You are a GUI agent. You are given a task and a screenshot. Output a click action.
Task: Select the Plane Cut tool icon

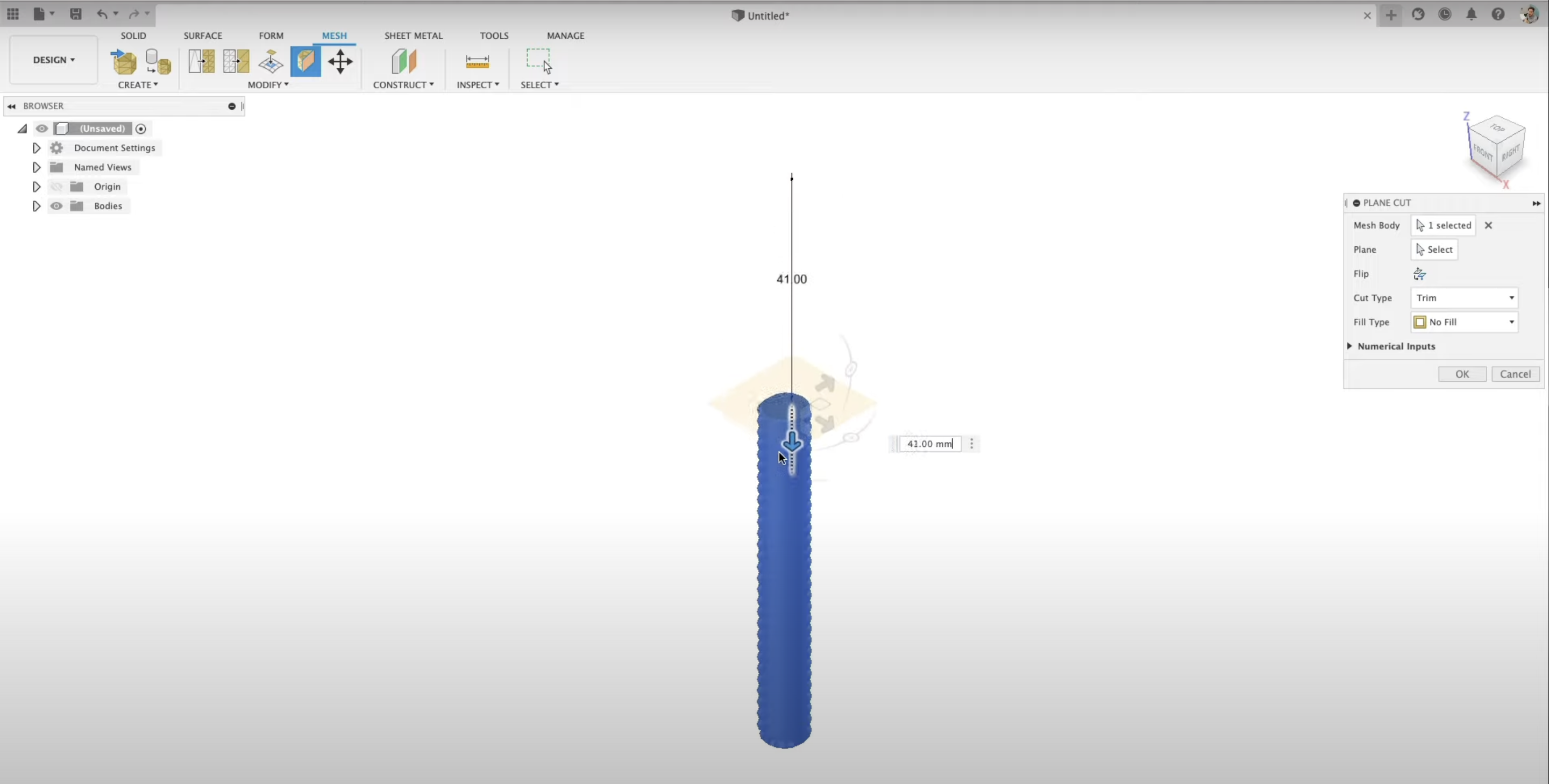[x=305, y=62]
